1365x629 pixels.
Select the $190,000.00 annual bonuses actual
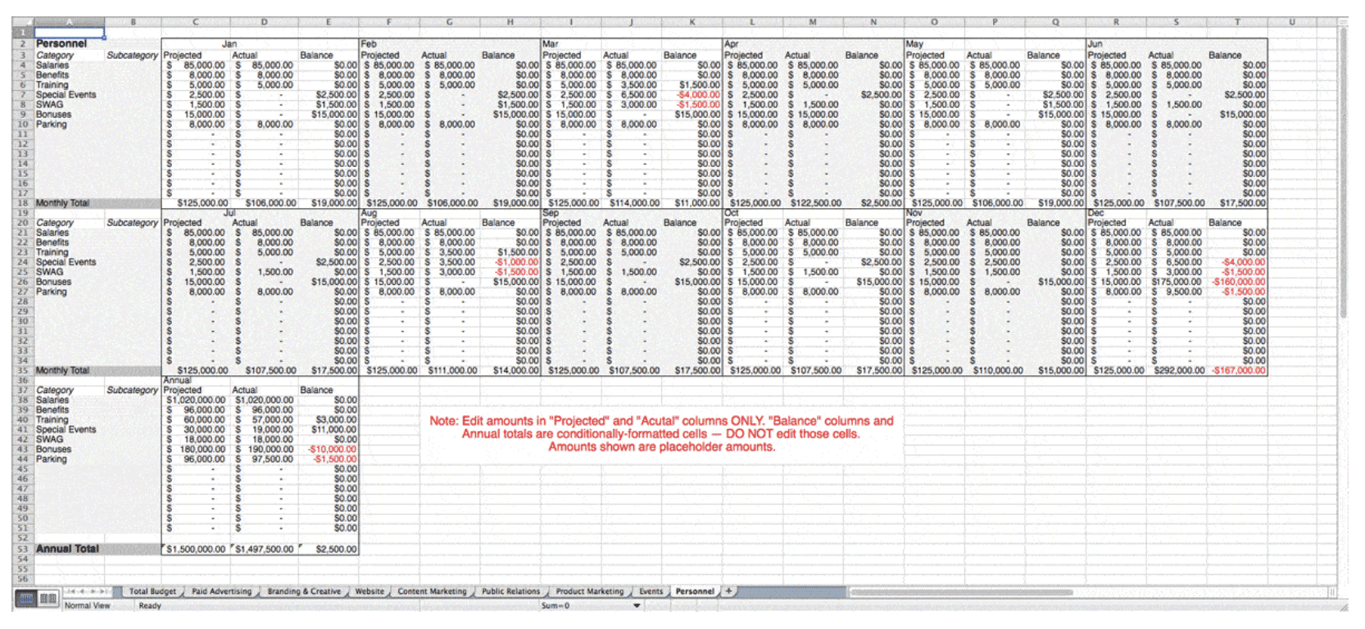(264, 449)
